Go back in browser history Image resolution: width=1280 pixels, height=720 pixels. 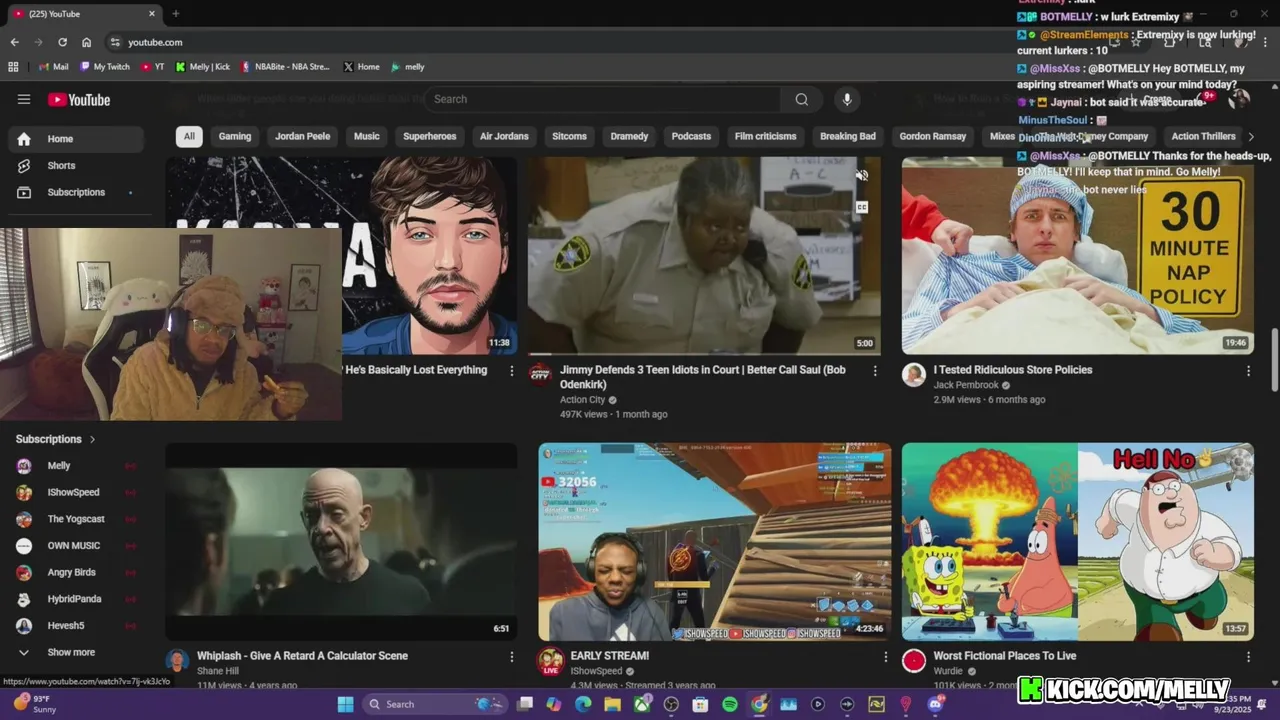click(14, 42)
